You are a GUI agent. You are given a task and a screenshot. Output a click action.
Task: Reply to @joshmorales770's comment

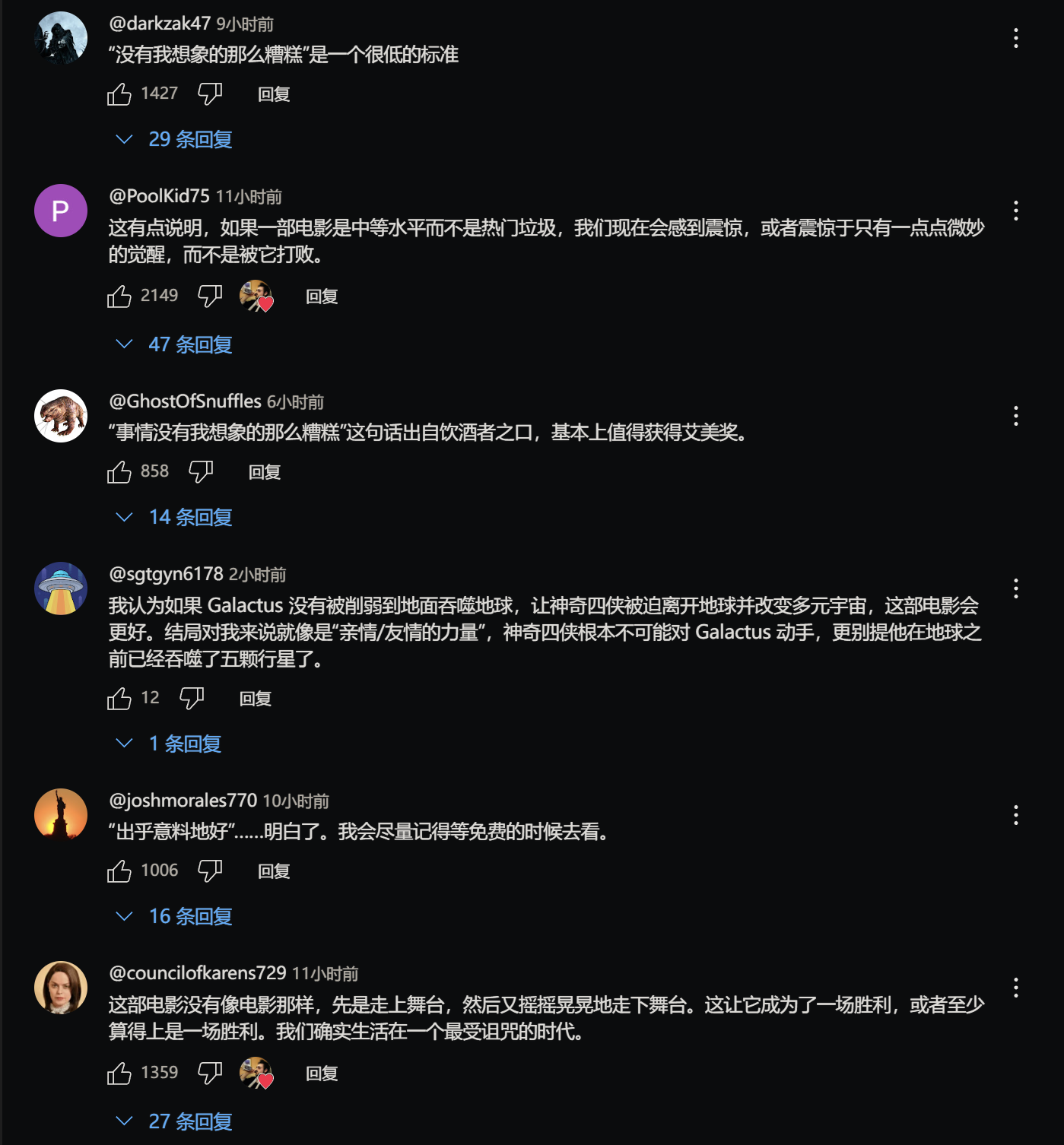click(274, 871)
